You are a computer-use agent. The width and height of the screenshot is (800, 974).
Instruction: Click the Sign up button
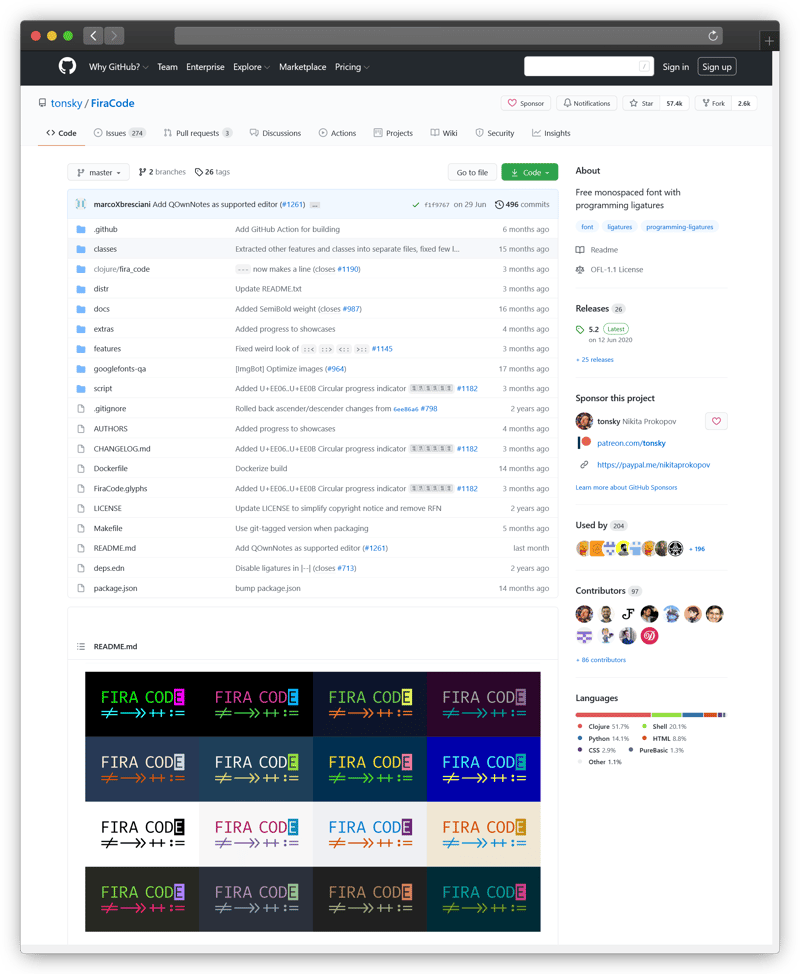click(x=717, y=67)
